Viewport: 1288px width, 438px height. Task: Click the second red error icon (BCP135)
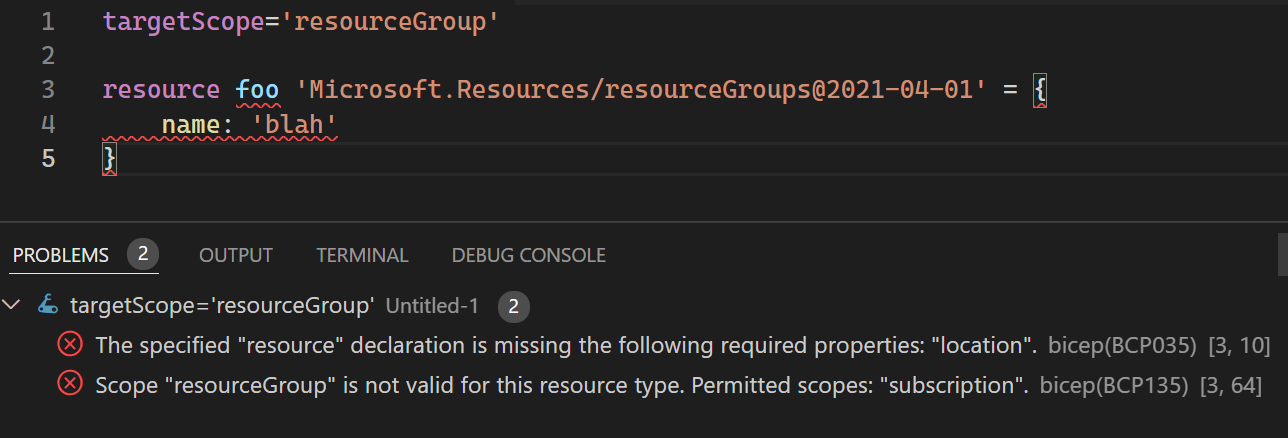coord(69,383)
